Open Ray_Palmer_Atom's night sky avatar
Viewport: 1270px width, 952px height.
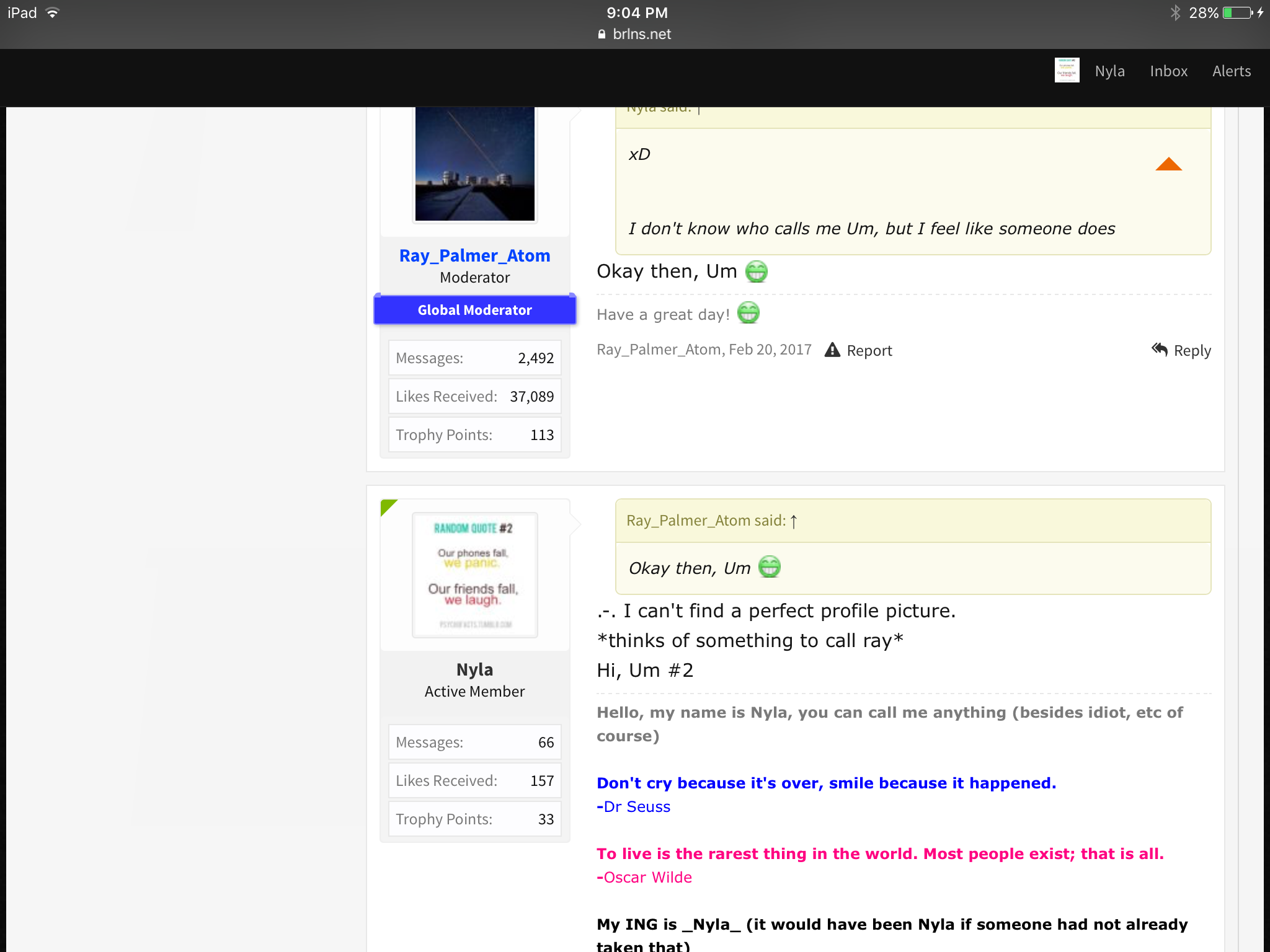click(474, 164)
